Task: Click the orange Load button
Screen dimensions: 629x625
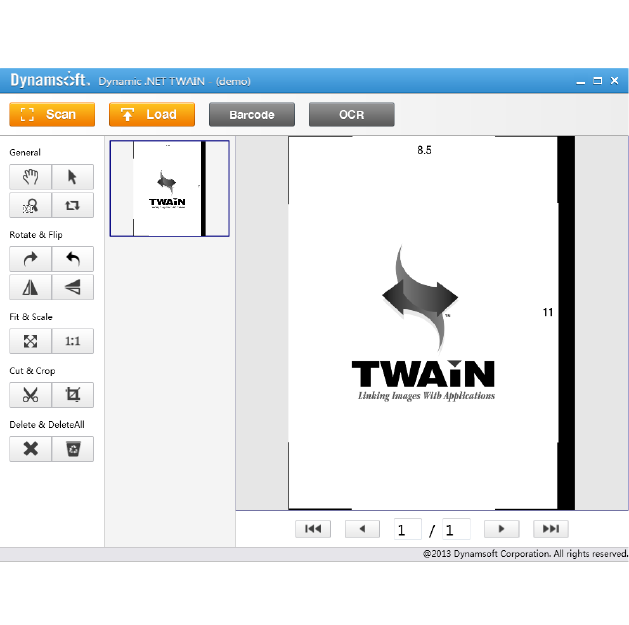Action: point(152,114)
